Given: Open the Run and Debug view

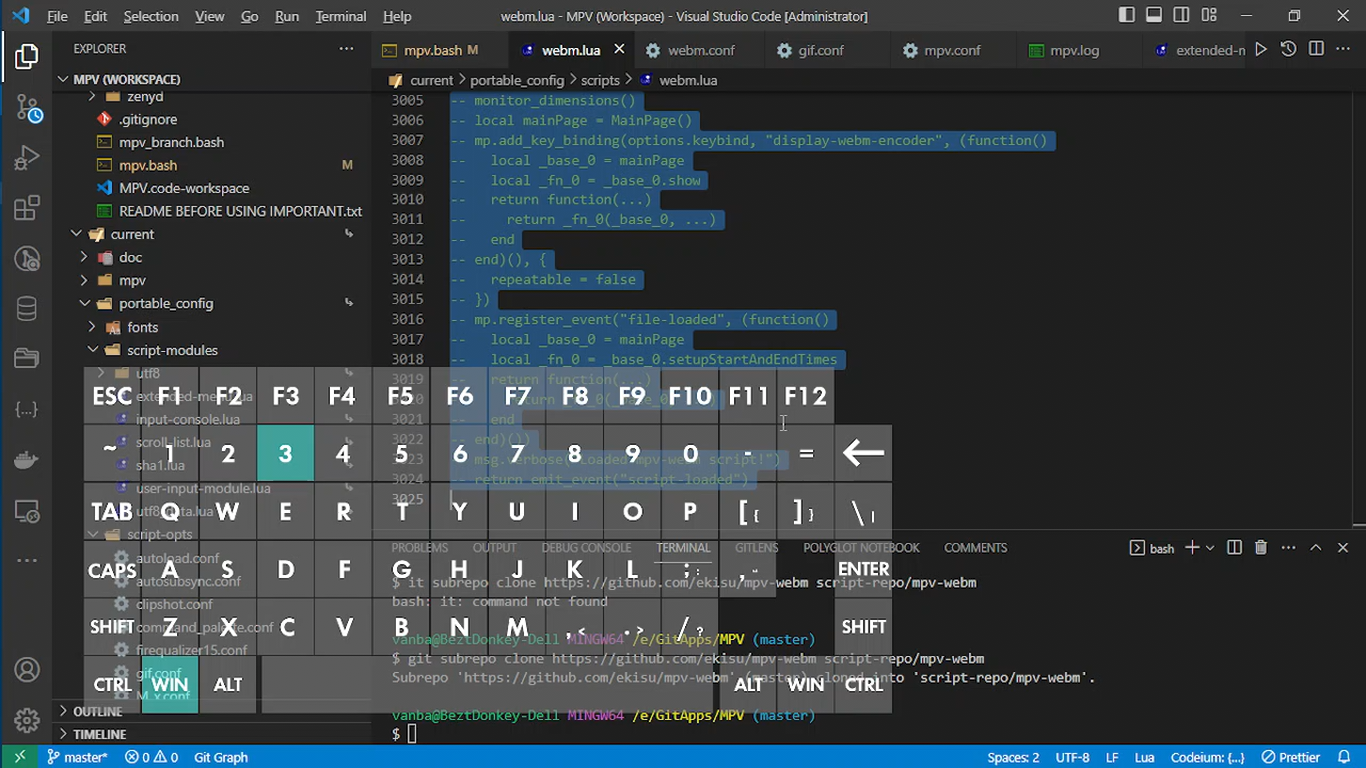Looking at the screenshot, I should (27, 159).
